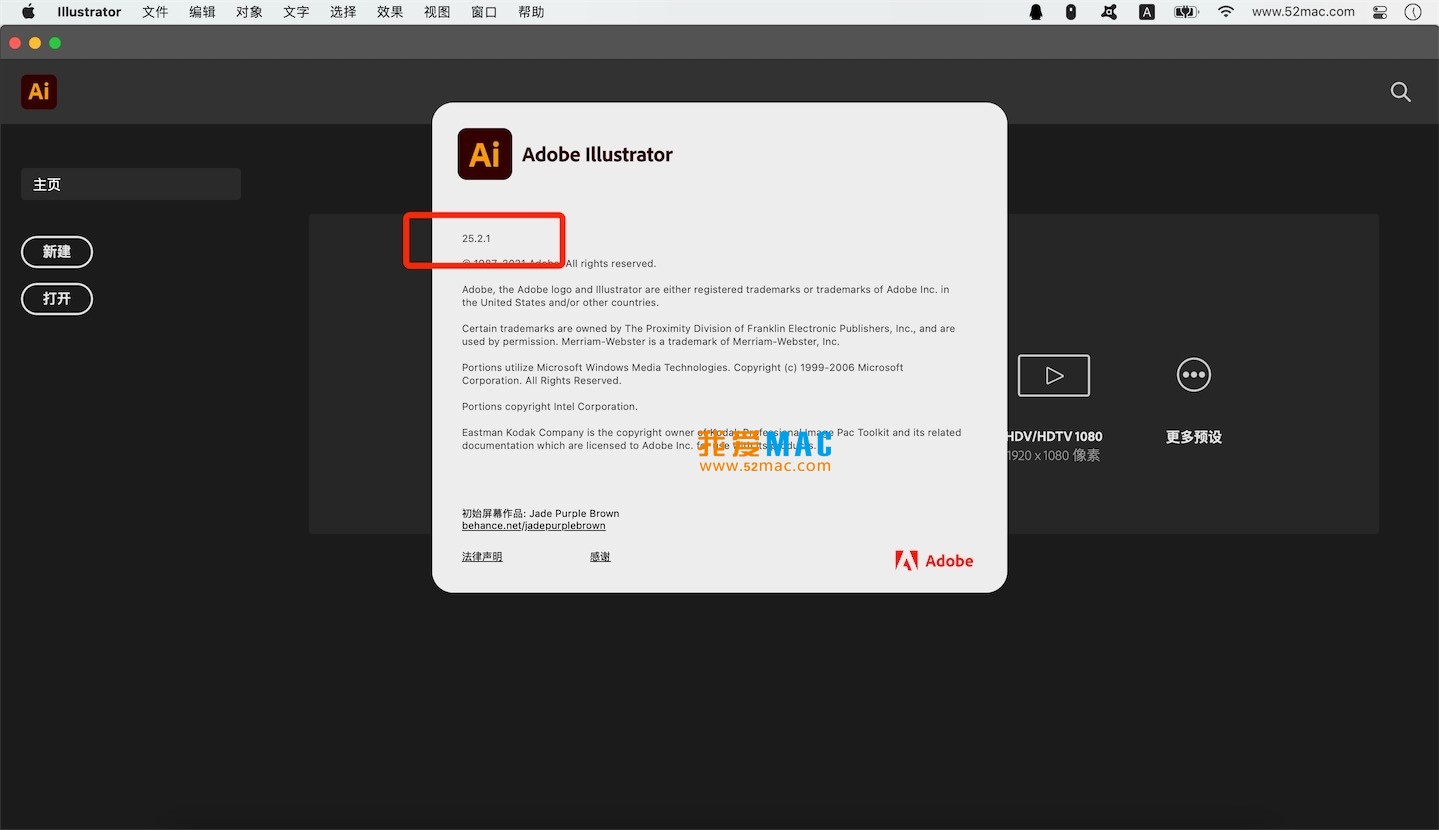Open search with the magnifier icon
This screenshot has height=830, width=1439.
[1400, 91]
